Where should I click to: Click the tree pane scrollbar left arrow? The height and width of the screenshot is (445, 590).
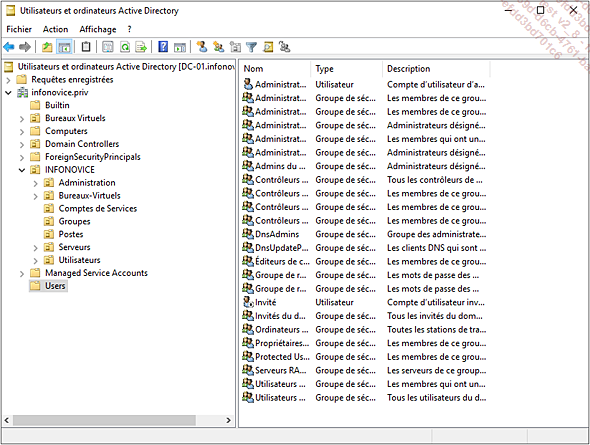(7, 420)
